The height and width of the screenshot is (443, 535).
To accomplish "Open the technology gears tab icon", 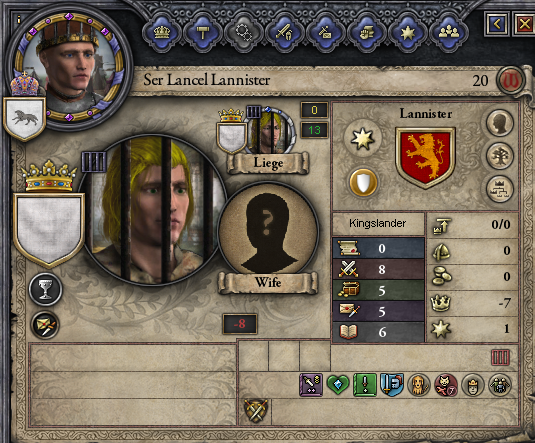I will 244,33.
